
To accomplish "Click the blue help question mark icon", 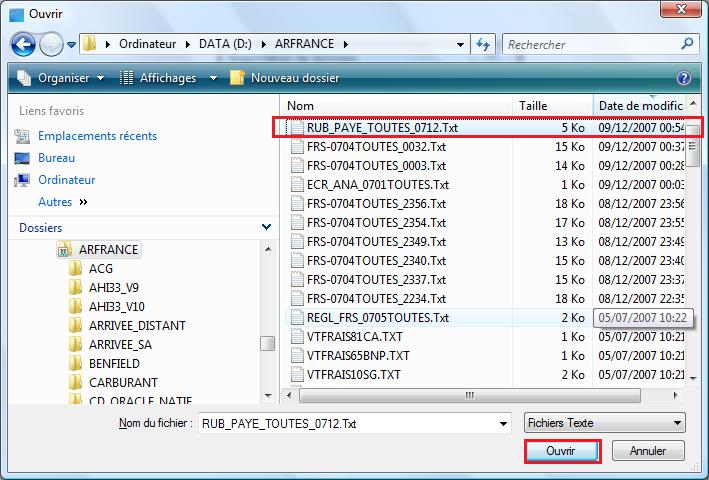I will (684, 78).
